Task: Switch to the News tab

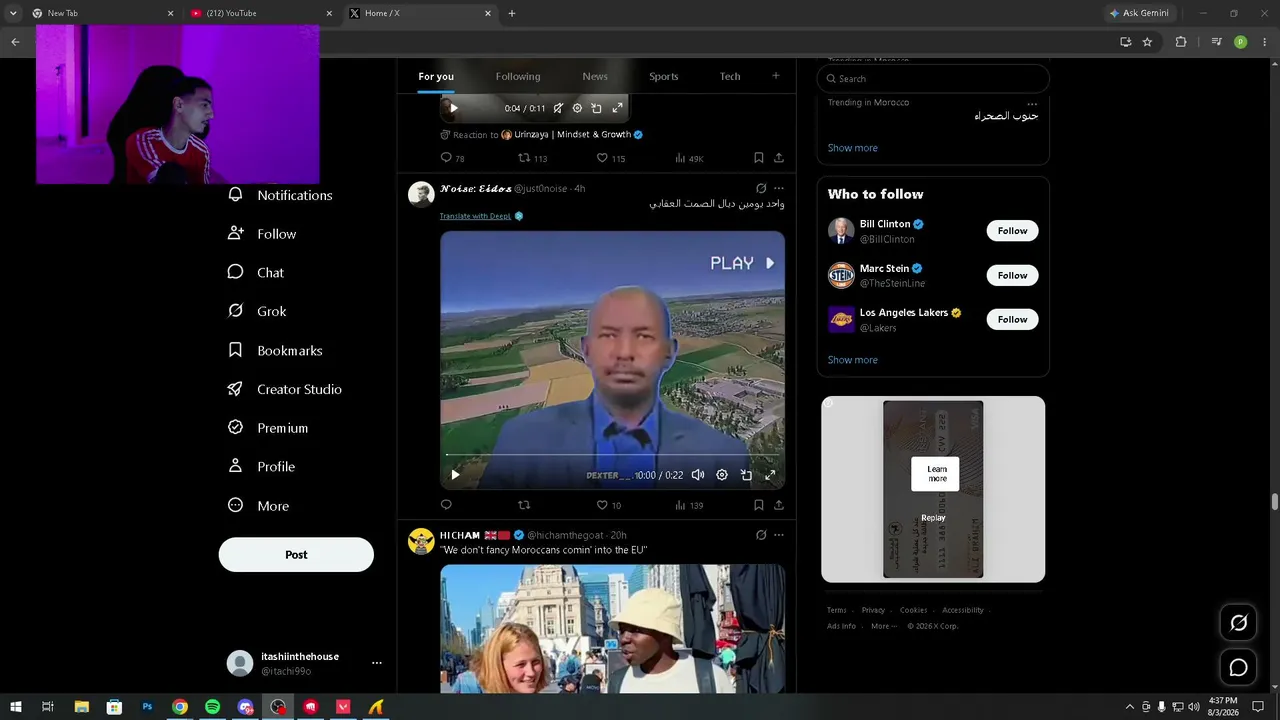Action: click(x=595, y=76)
